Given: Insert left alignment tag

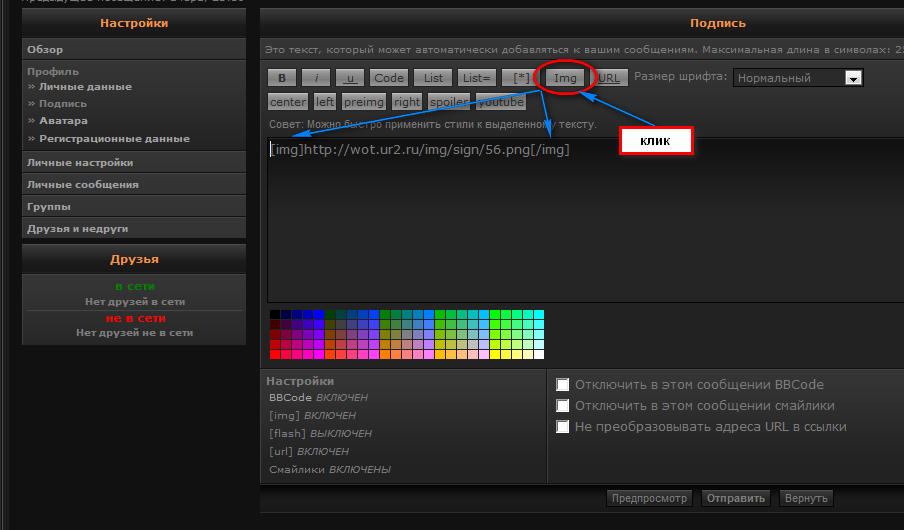Looking at the screenshot, I should click(325, 102).
